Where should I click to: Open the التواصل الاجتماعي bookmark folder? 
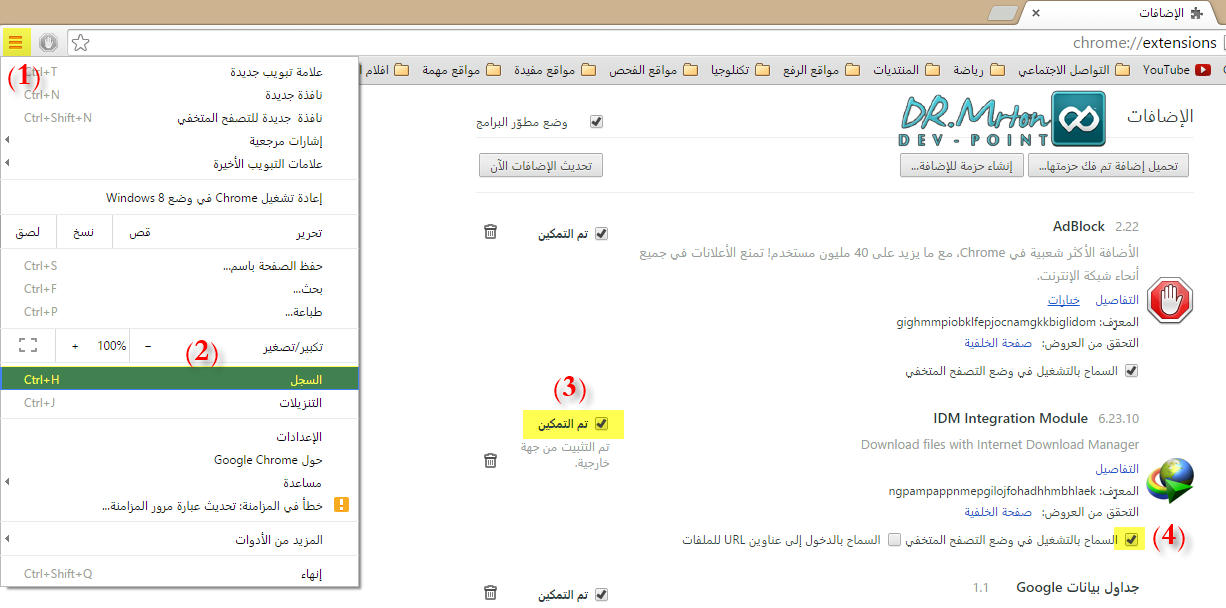coord(1073,70)
